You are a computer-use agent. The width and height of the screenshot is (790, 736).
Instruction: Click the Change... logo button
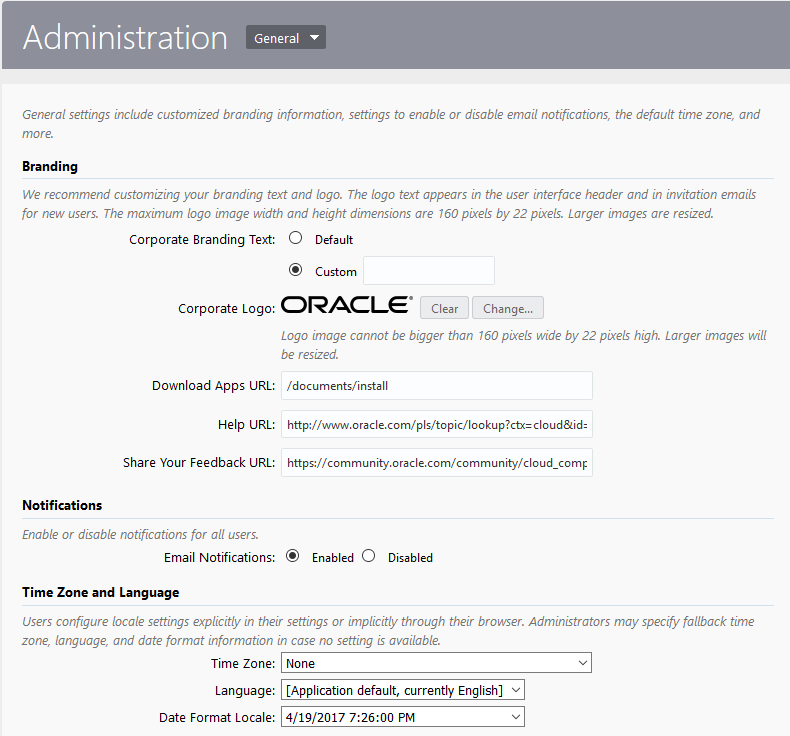coord(508,308)
